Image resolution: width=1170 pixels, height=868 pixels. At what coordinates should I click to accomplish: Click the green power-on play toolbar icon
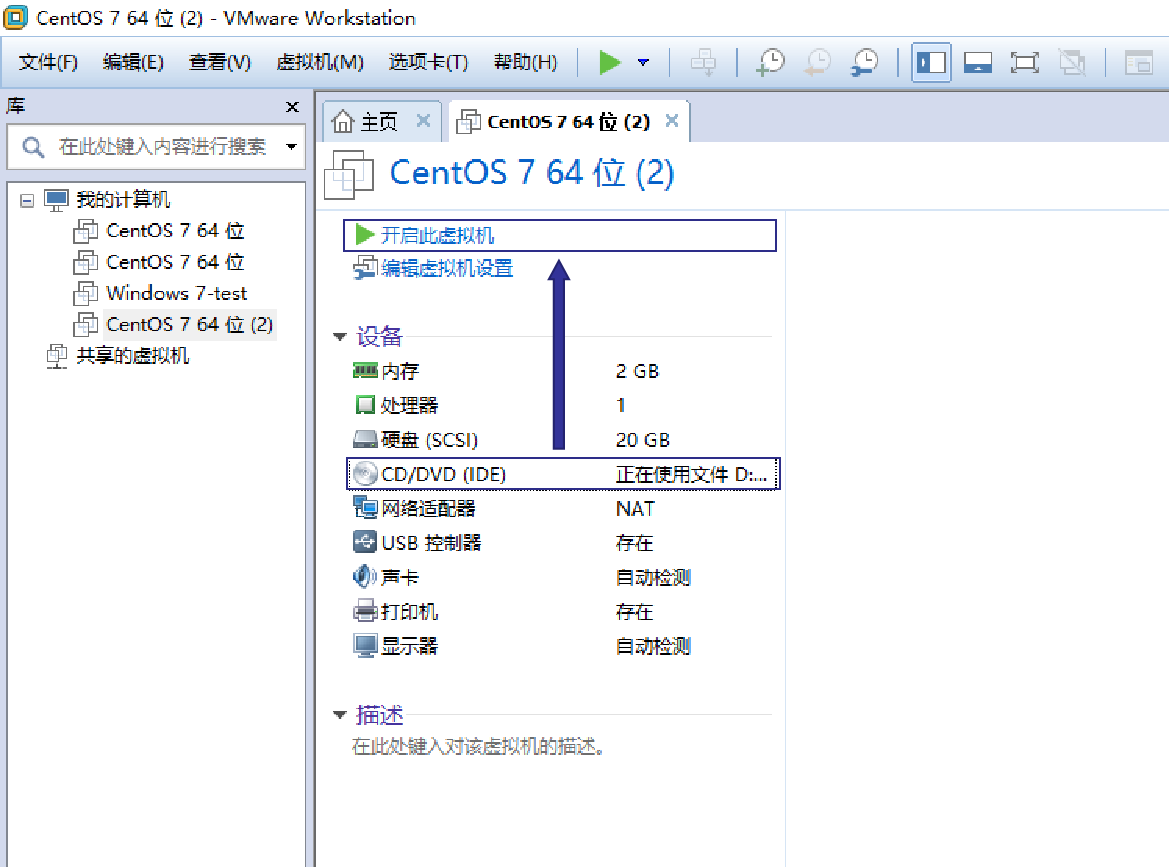tap(610, 62)
